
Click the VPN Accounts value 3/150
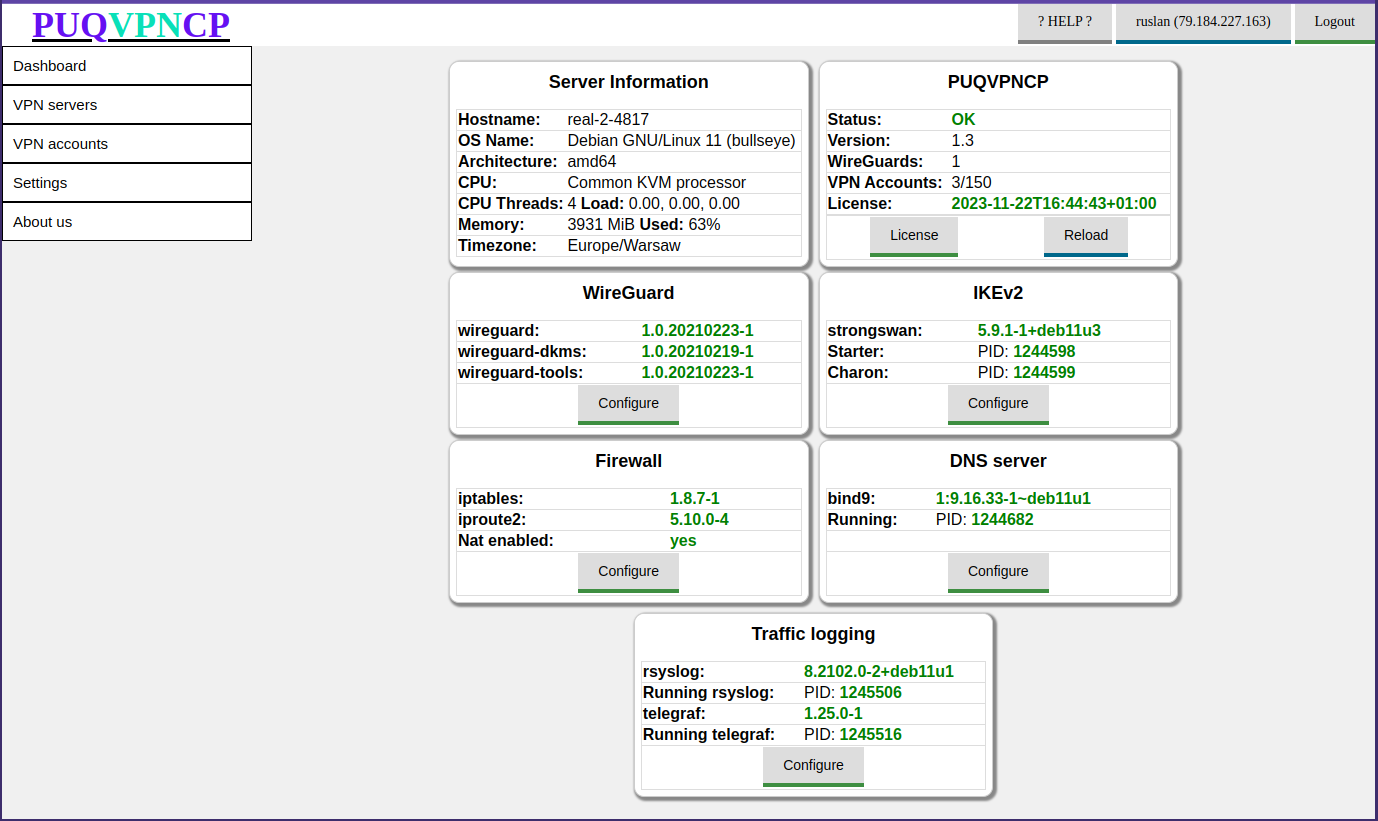pos(971,183)
